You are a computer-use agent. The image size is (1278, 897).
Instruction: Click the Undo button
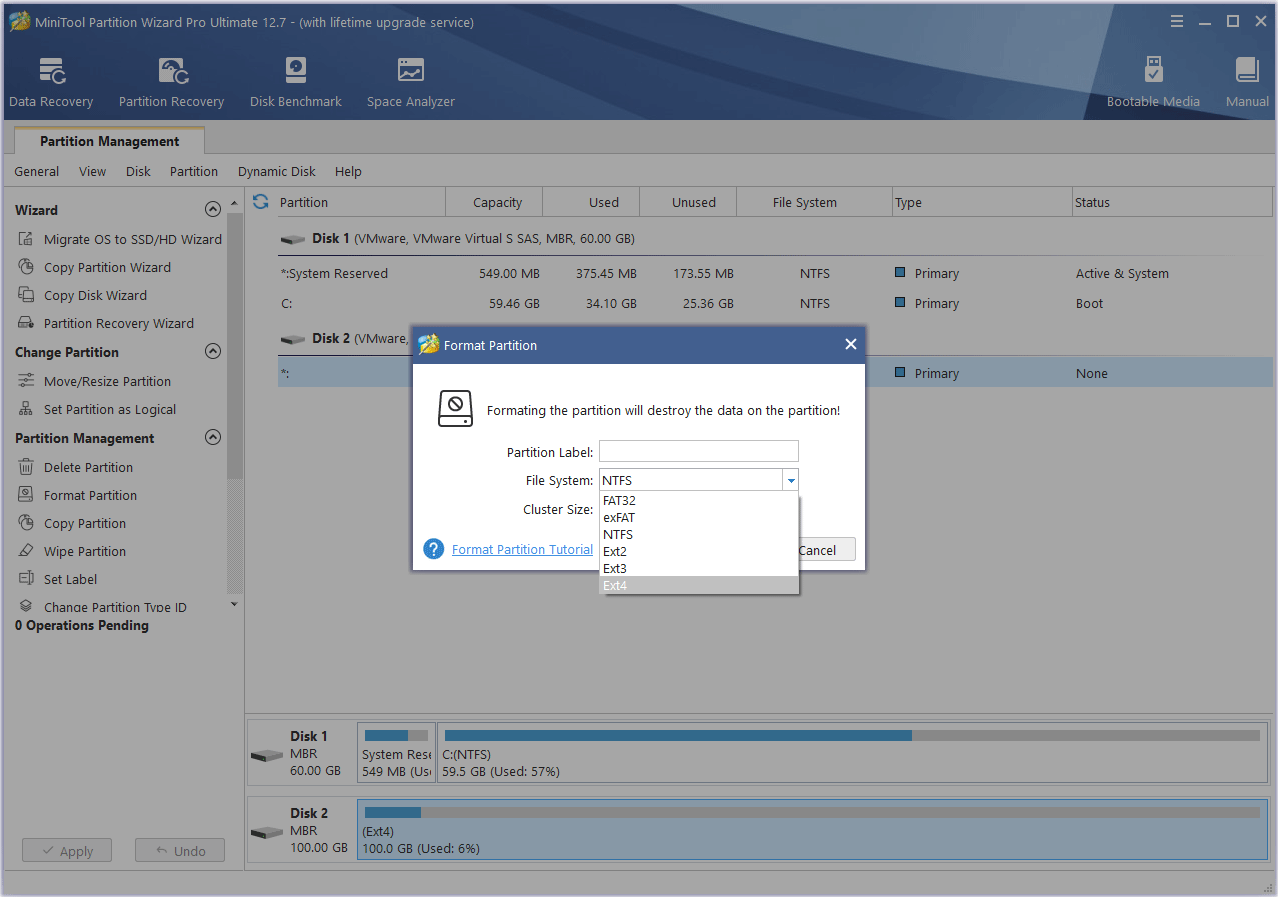[x=180, y=851]
